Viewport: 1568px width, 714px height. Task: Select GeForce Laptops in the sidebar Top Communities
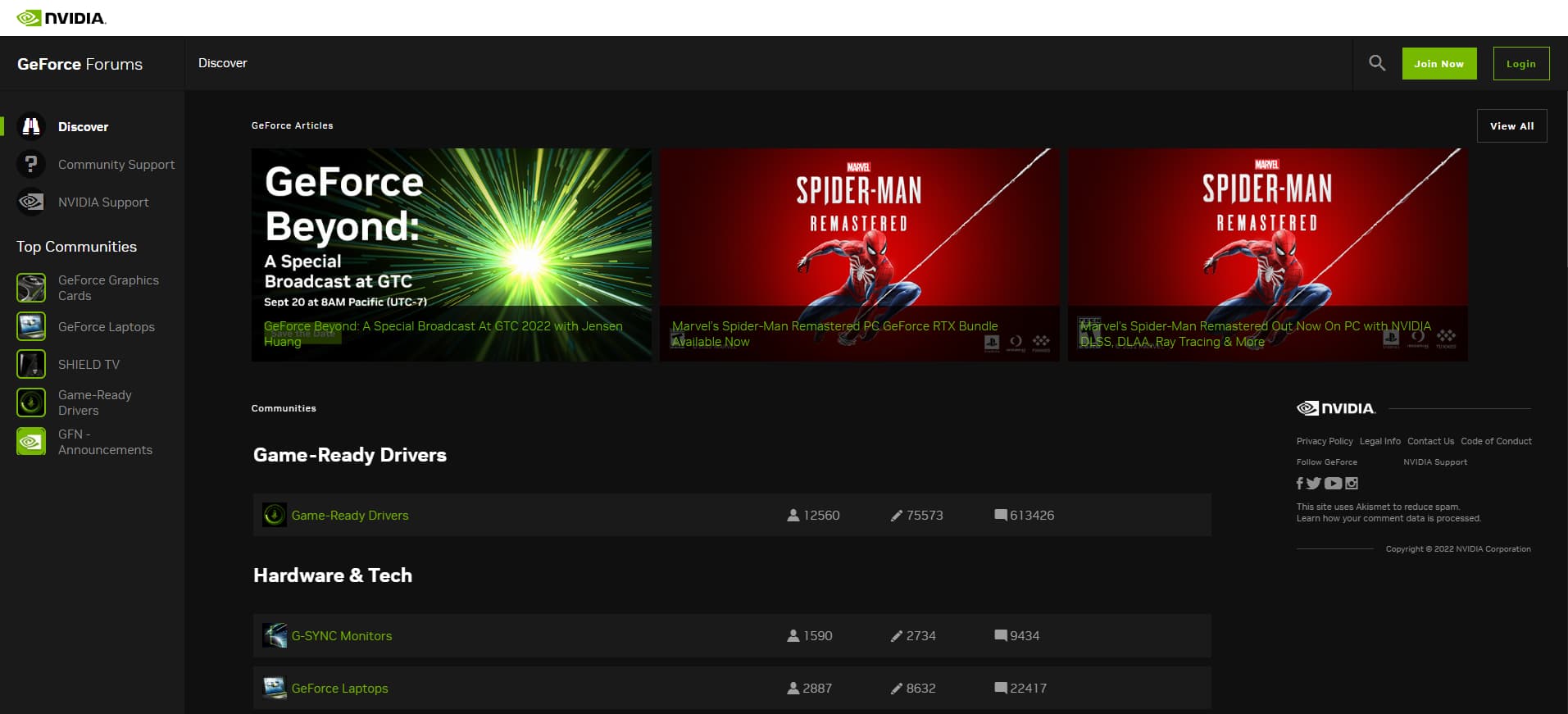click(x=107, y=327)
